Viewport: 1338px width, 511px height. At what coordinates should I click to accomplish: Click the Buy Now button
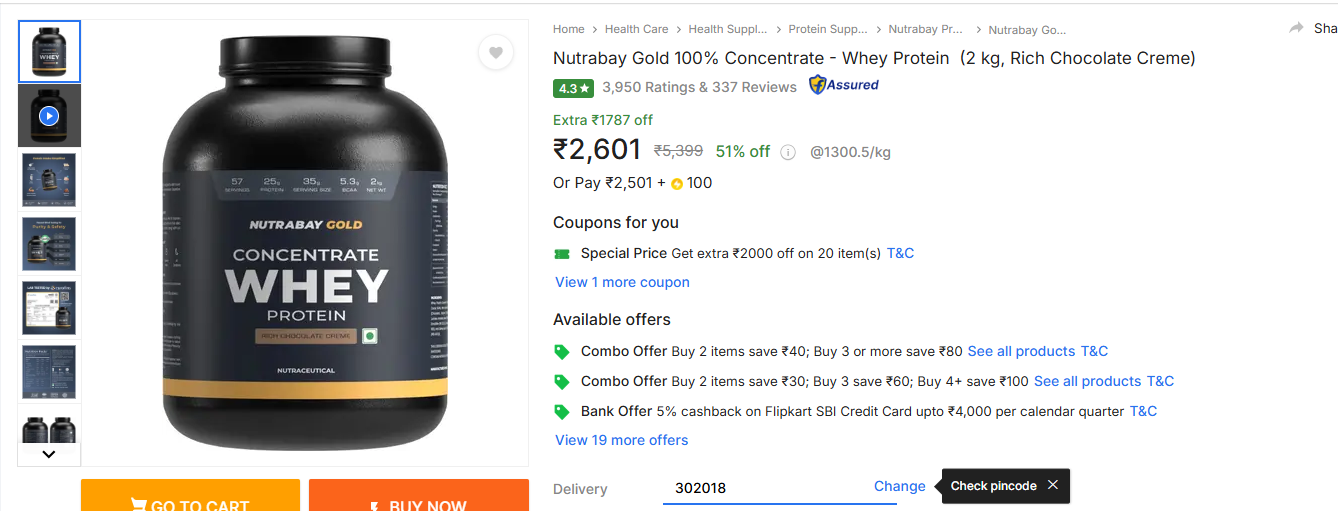418,500
